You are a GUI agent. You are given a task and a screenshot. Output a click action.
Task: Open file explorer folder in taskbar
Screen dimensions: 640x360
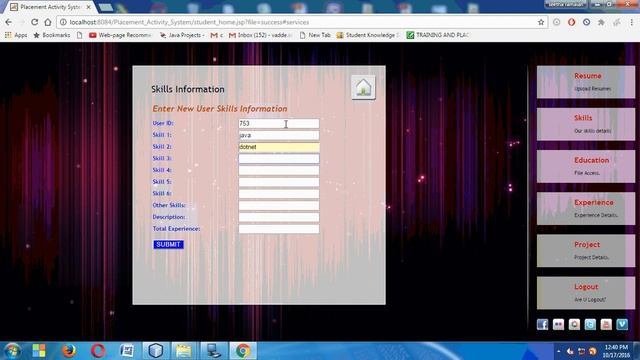click(184, 351)
